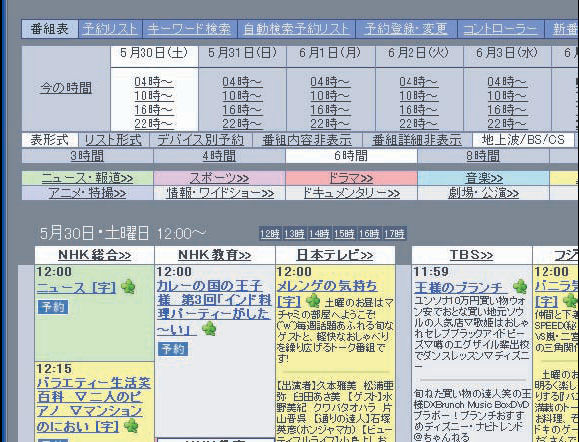Go to 今の時間 link
Viewport: 579px width, 442px height.
(x=66, y=88)
